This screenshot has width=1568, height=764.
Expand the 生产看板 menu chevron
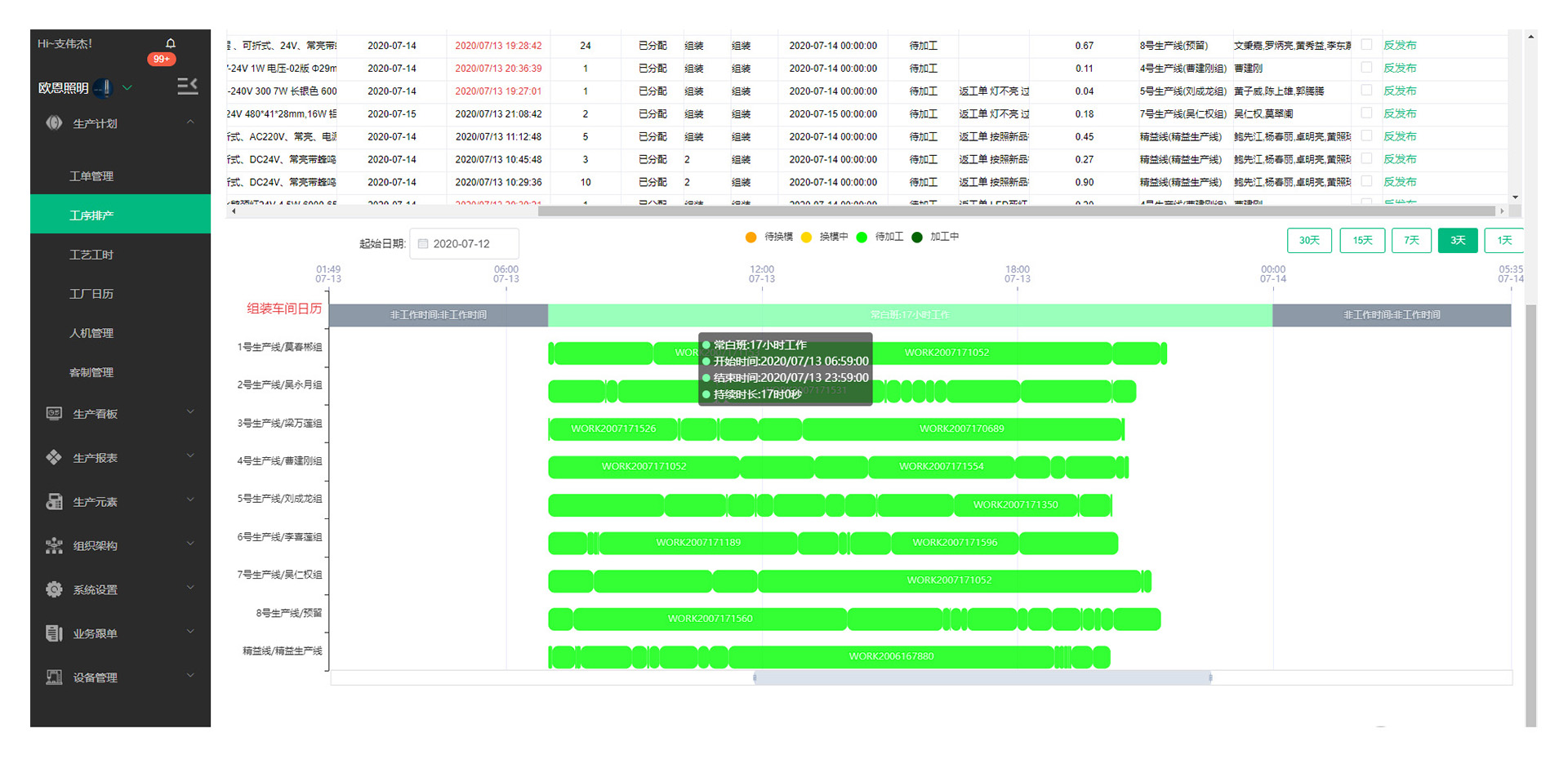click(x=190, y=412)
